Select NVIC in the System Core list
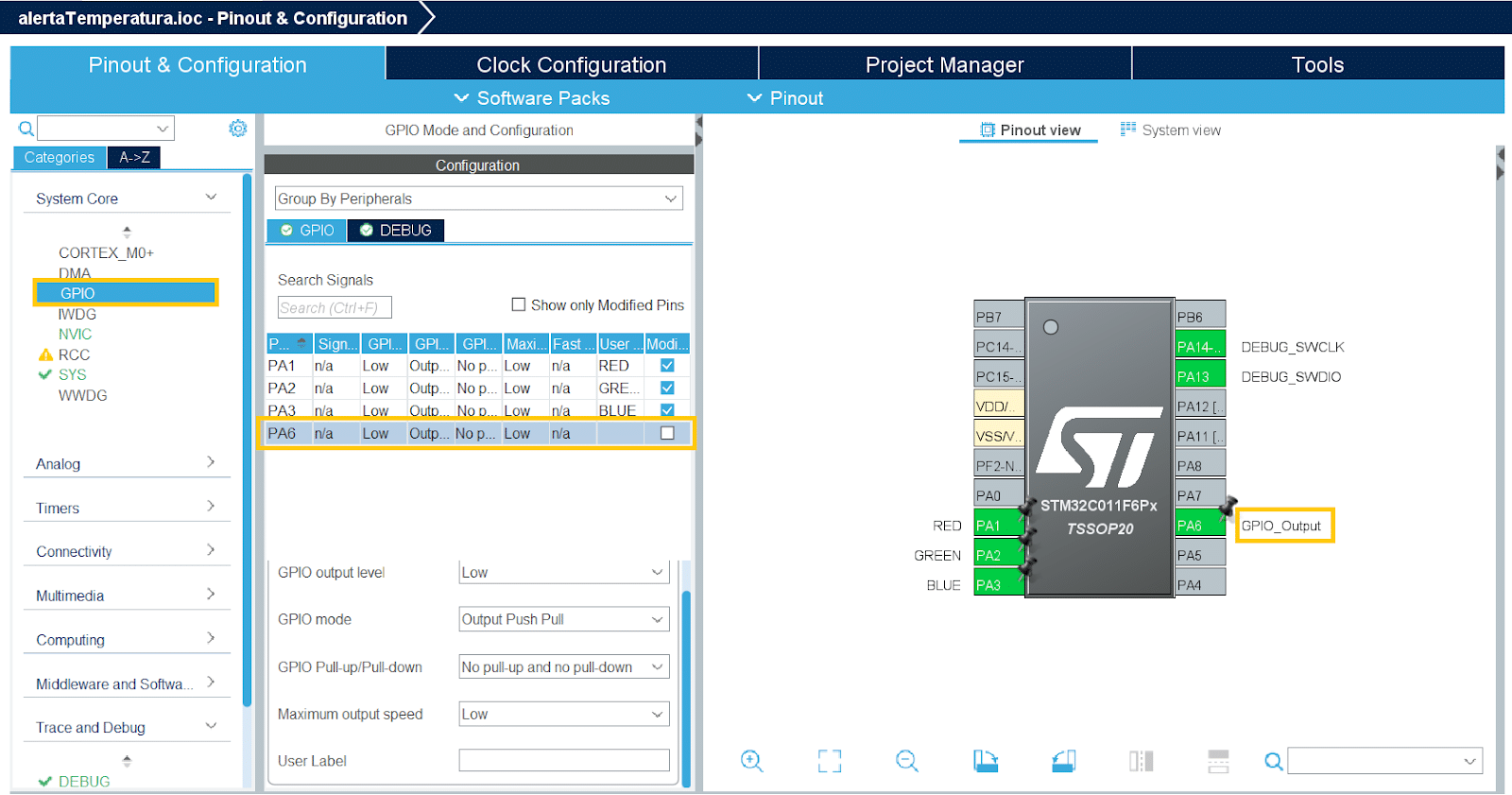The image size is (1512, 795). click(76, 335)
